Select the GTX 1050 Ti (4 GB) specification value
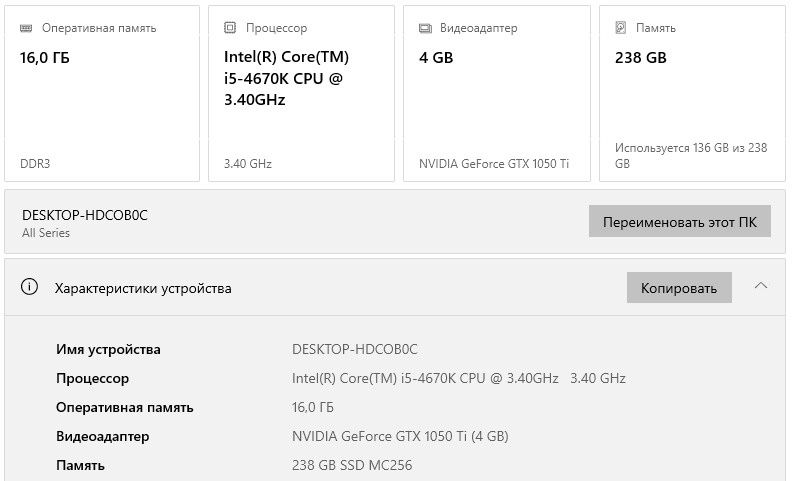The width and height of the screenshot is (797, 481). [400, 436]
